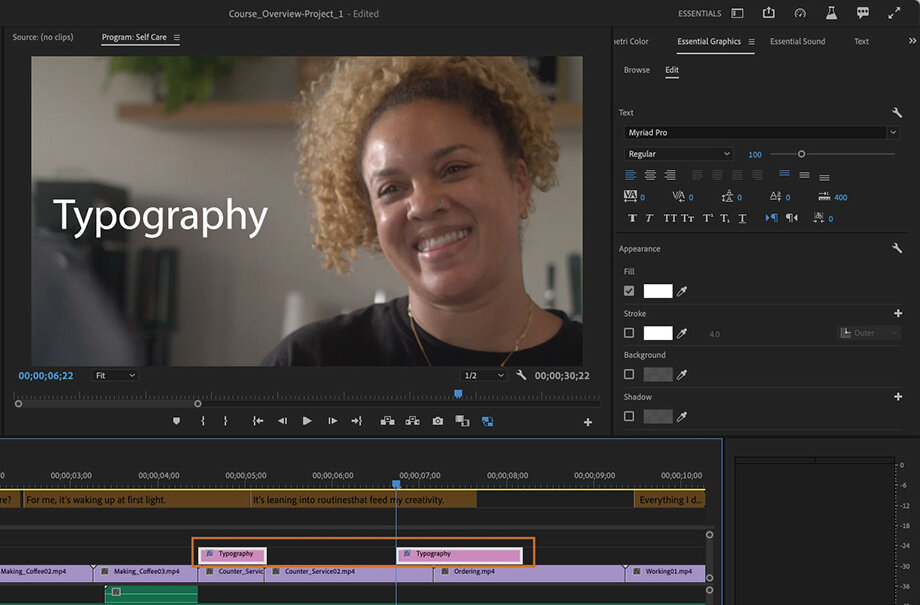Click the Appearance settings wrench icon
The height and width of the screenshot is (605, 920).
[897, 247]
